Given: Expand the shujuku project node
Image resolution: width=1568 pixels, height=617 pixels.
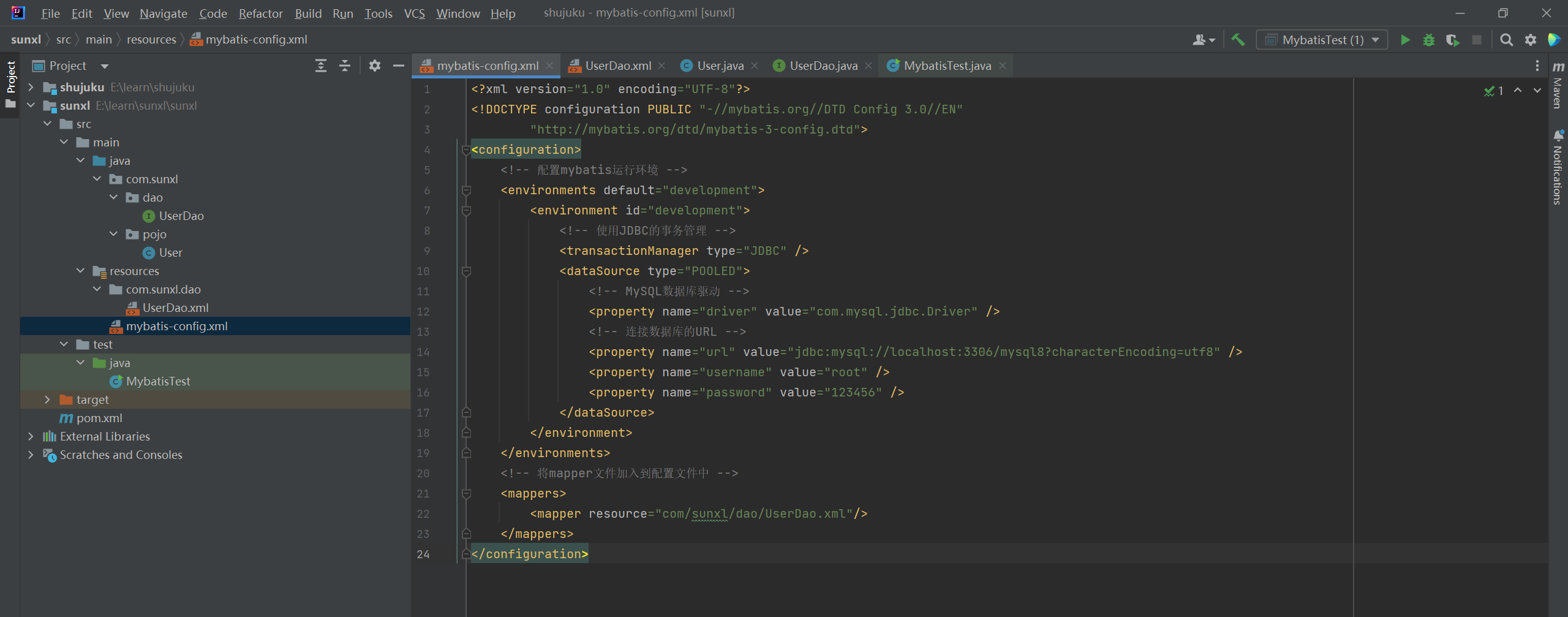Looking at the screenshot, I should [31, 87].
